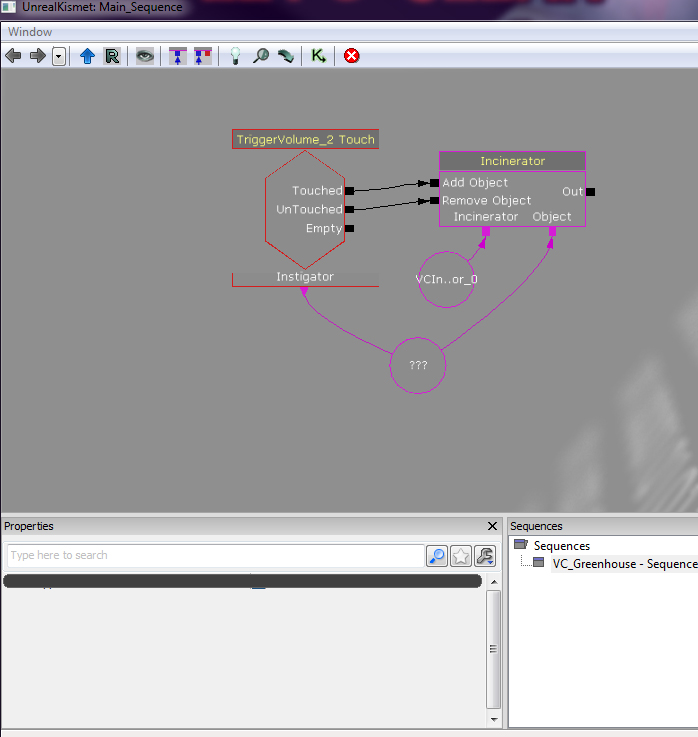Click the R rename sequence icon
698x737 pixels.
point(112,56)
